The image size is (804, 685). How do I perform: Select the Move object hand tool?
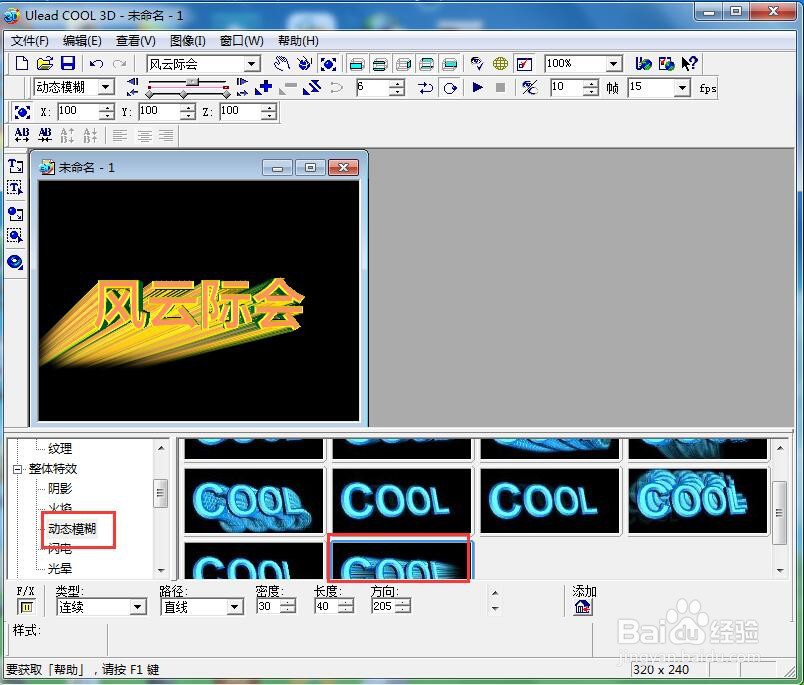(x=282, y=64)
